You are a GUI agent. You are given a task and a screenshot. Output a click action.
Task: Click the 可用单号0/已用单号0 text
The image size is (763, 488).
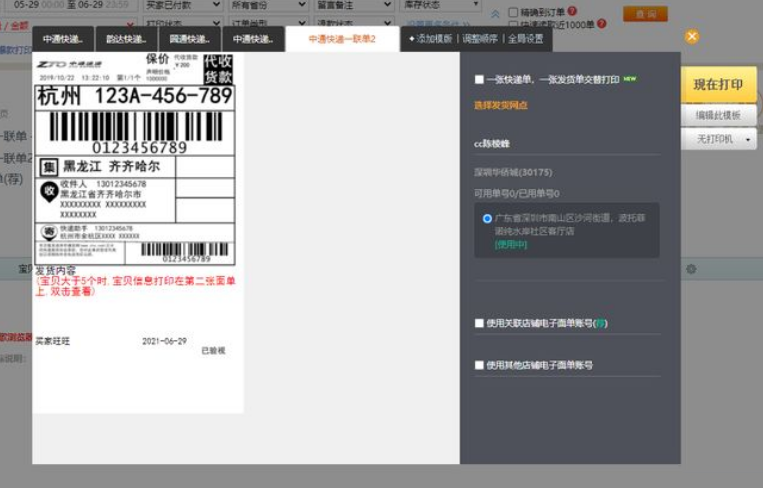click(x=517, y=194)
